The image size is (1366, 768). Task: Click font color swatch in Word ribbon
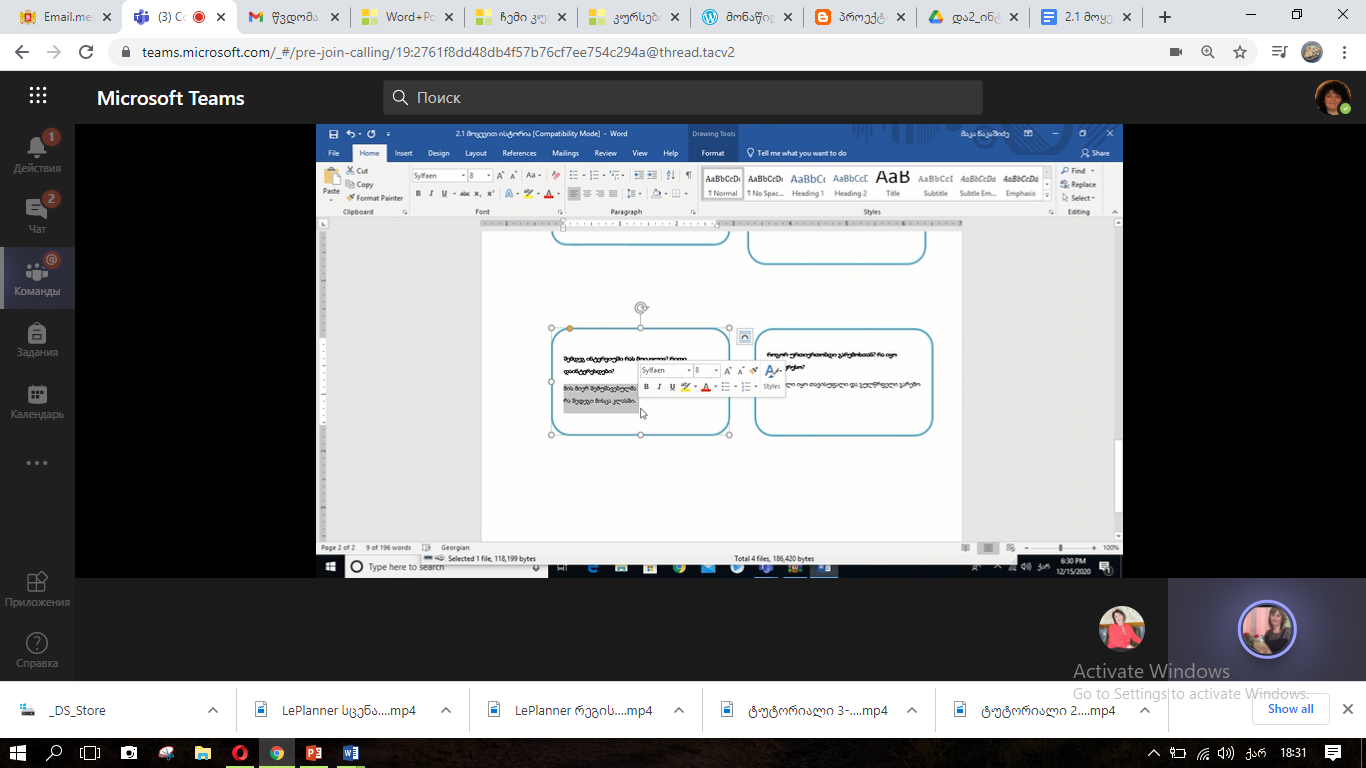[x=547, y=194]
